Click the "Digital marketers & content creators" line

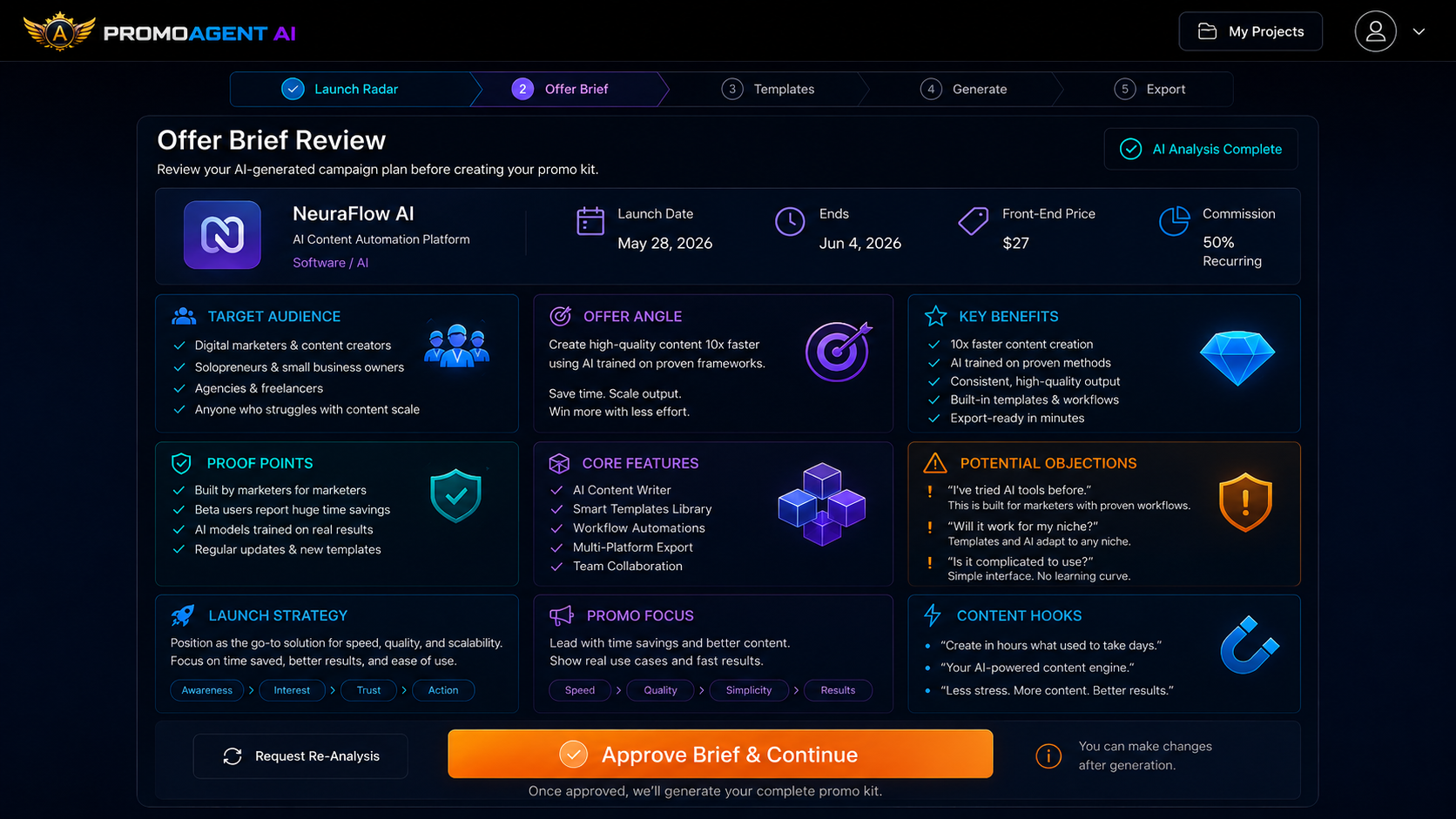click(x=293, y=346)
